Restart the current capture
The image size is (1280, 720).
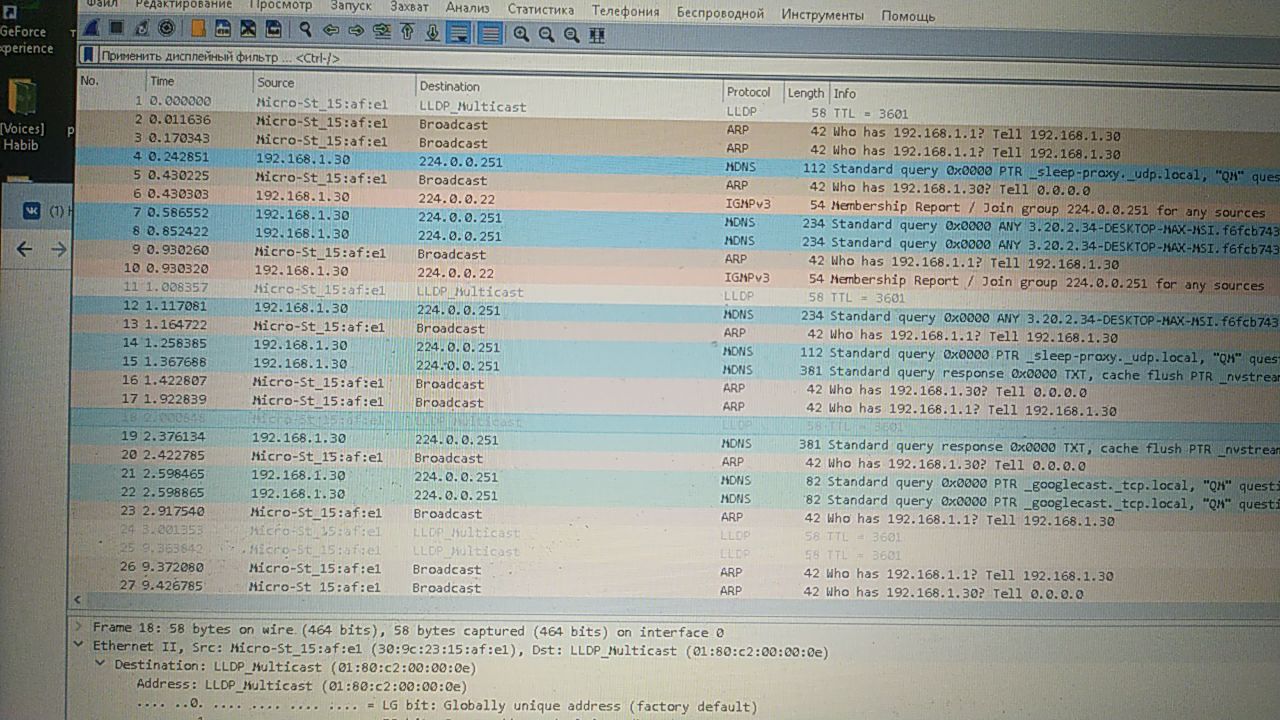[x=142, y=29]
